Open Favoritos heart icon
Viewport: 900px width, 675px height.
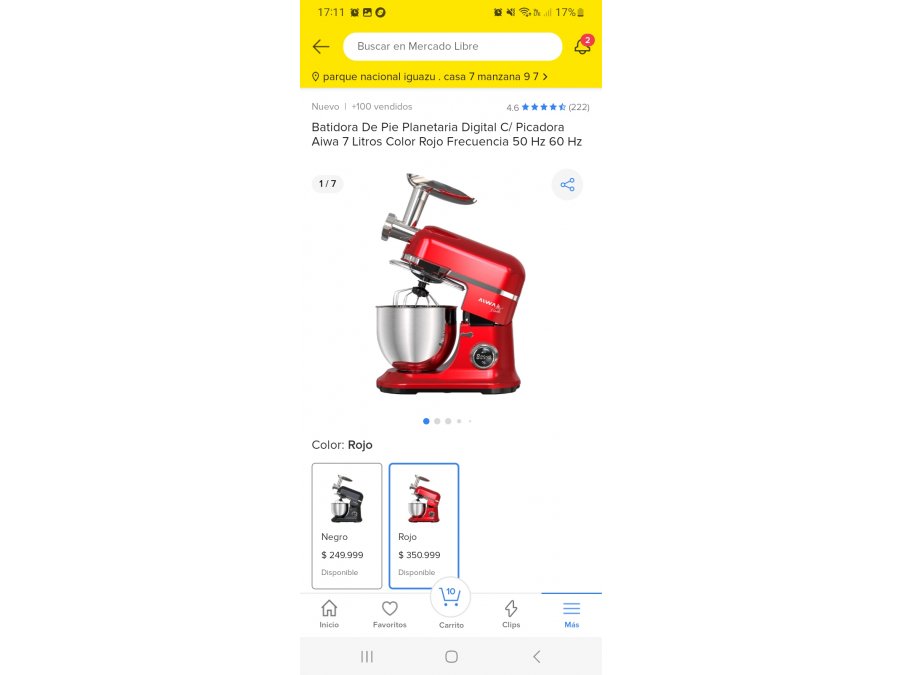[x=390, y=614]
